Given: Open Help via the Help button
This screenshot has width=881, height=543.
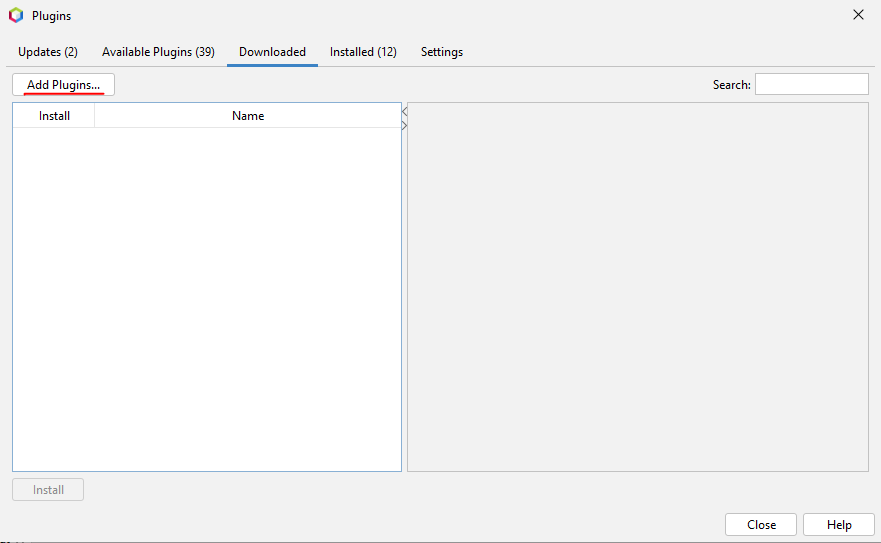Looking at the screenshot, I should pyautogui.click(x=839, y=525).
